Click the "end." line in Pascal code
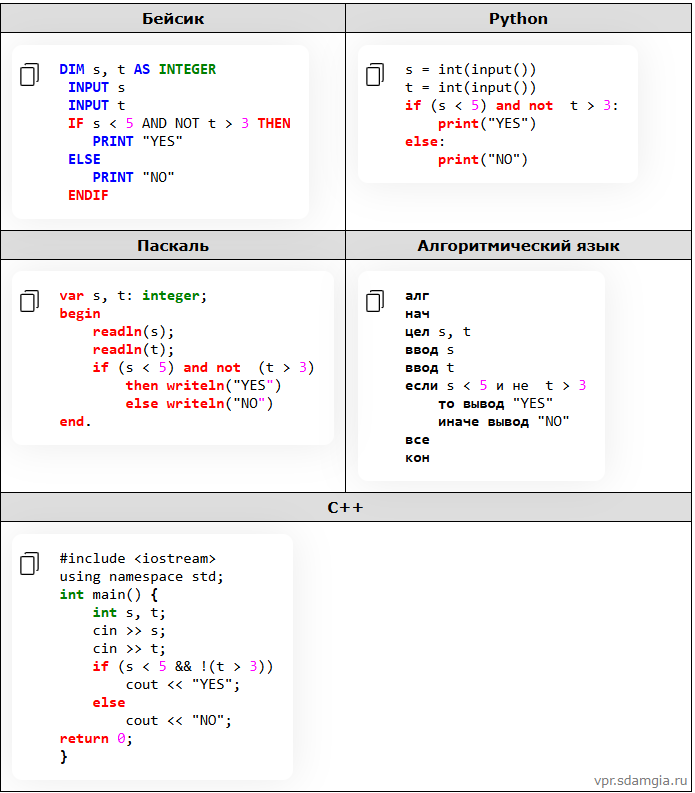This screenshot has height=793, width=695. tap(75, 421)
